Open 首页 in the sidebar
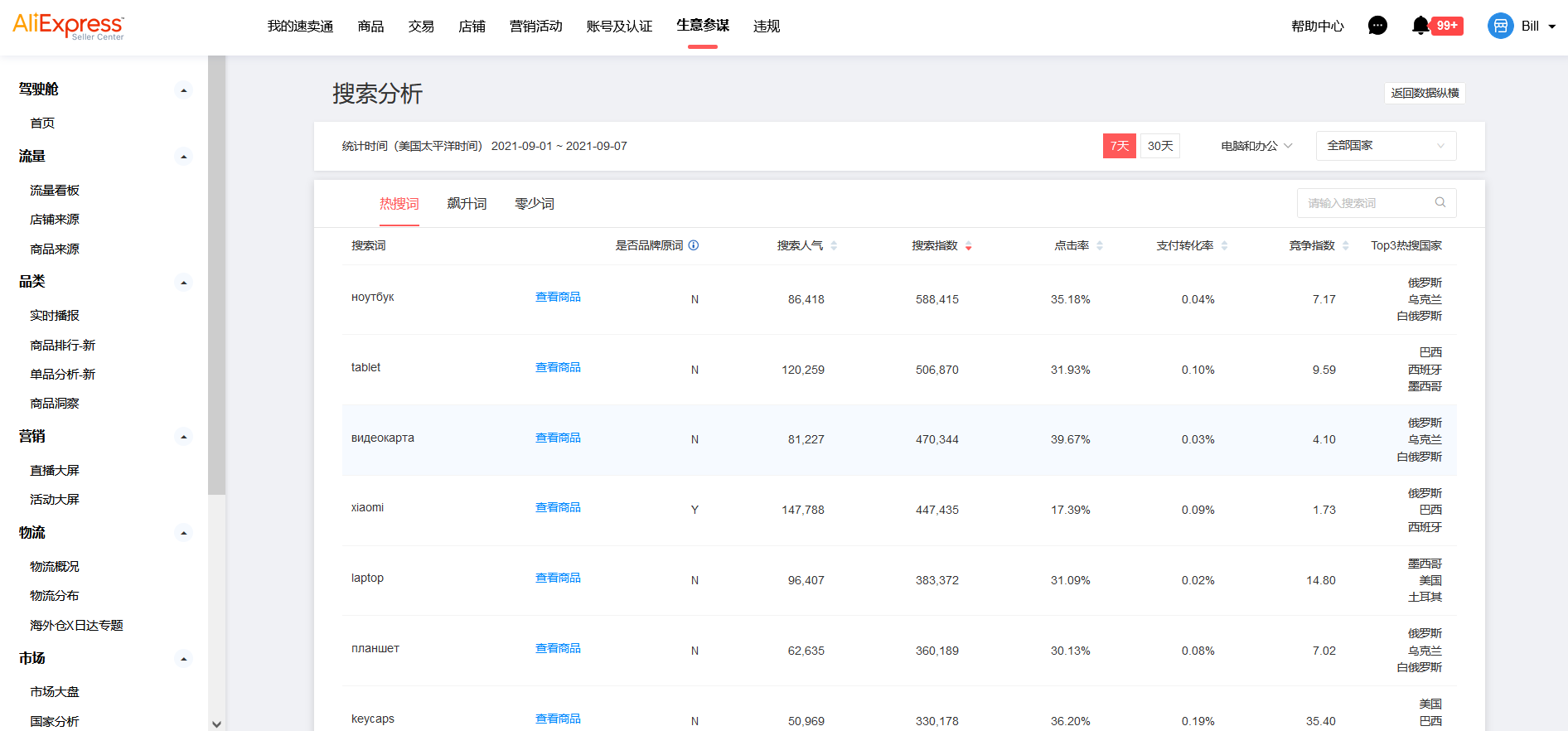Image resolution: width=1568 pixels, height=731 pixels. (x=42, y=123)
